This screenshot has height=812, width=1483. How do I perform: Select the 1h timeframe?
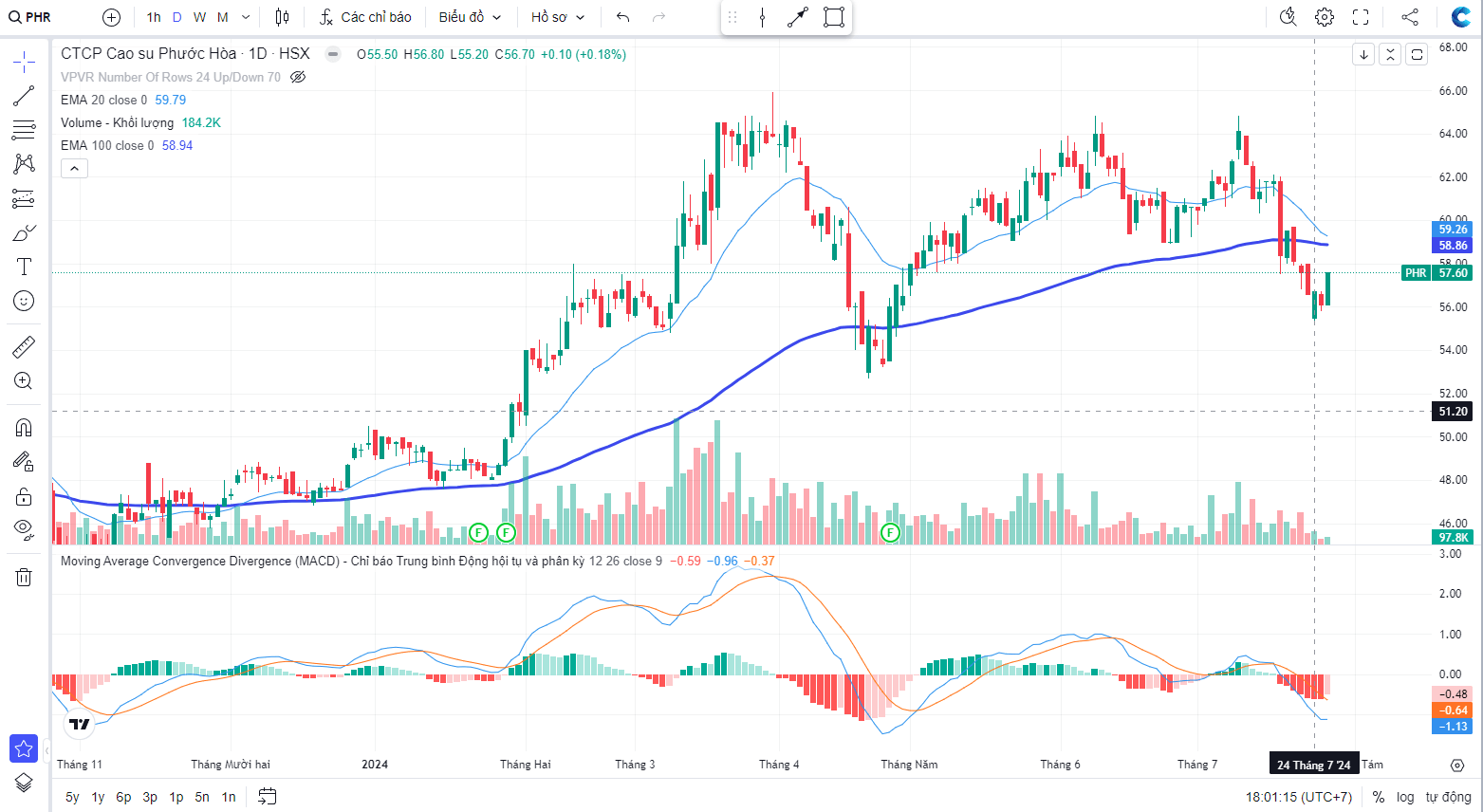[x=154, y=17]
